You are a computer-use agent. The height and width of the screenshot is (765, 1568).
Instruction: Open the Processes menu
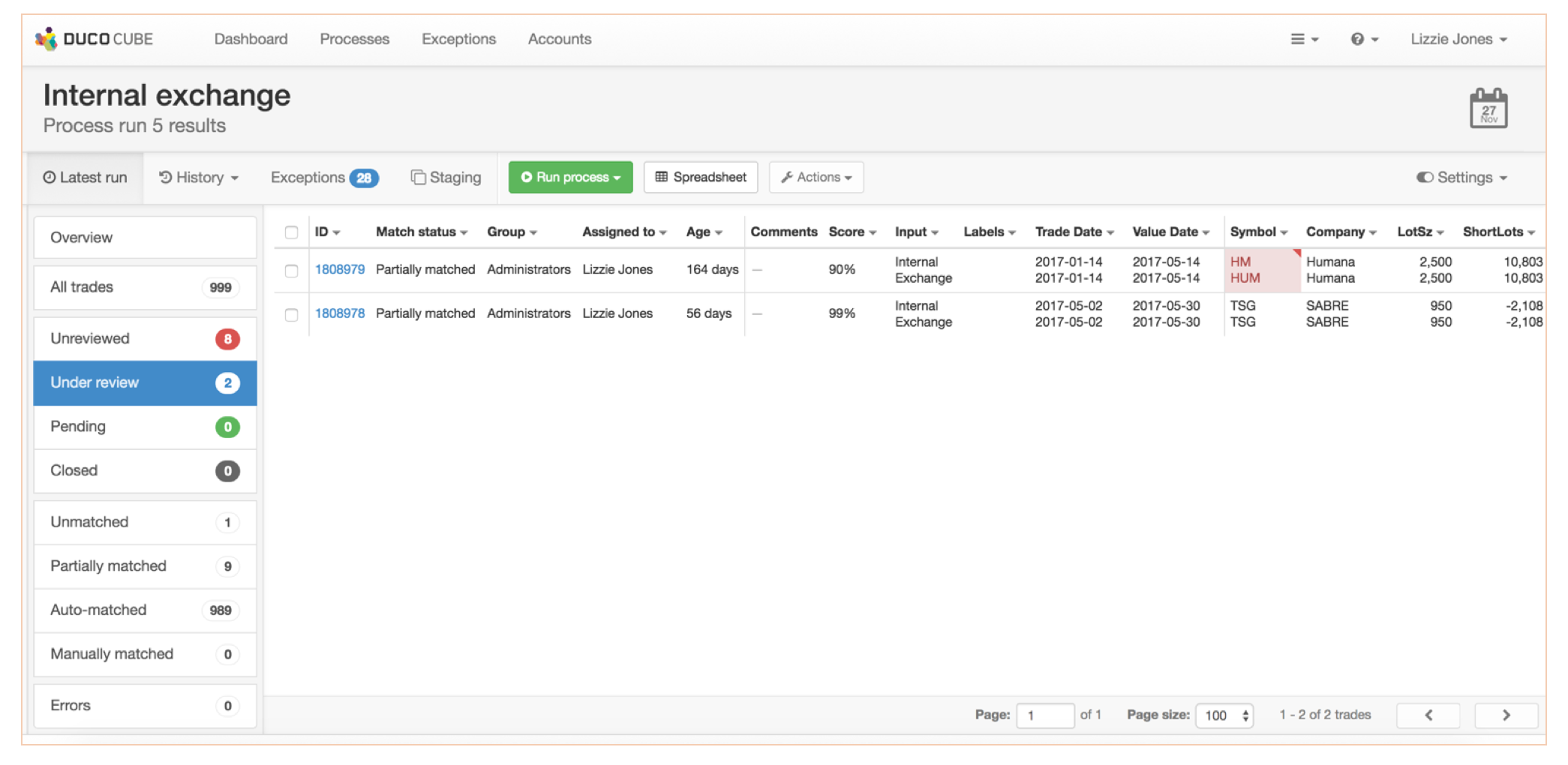[x=354, y=38]
